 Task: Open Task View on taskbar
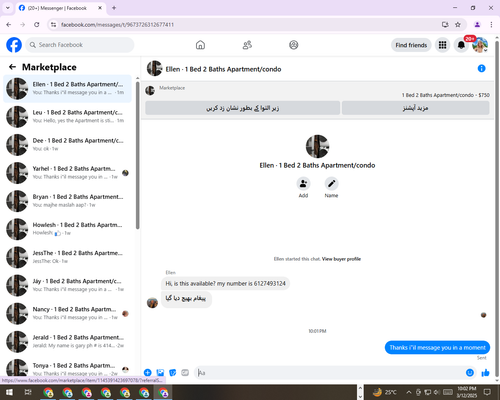point(28,392)
